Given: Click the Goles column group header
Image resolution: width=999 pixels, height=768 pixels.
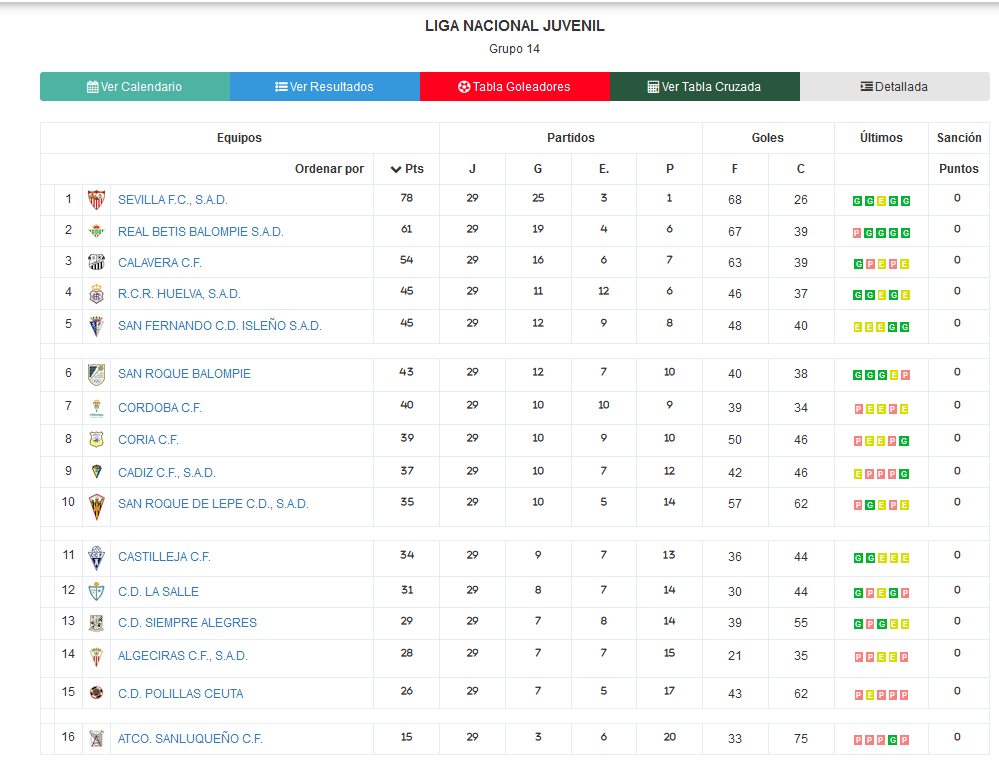Looking at the screenshot, I should pos(768,138).
